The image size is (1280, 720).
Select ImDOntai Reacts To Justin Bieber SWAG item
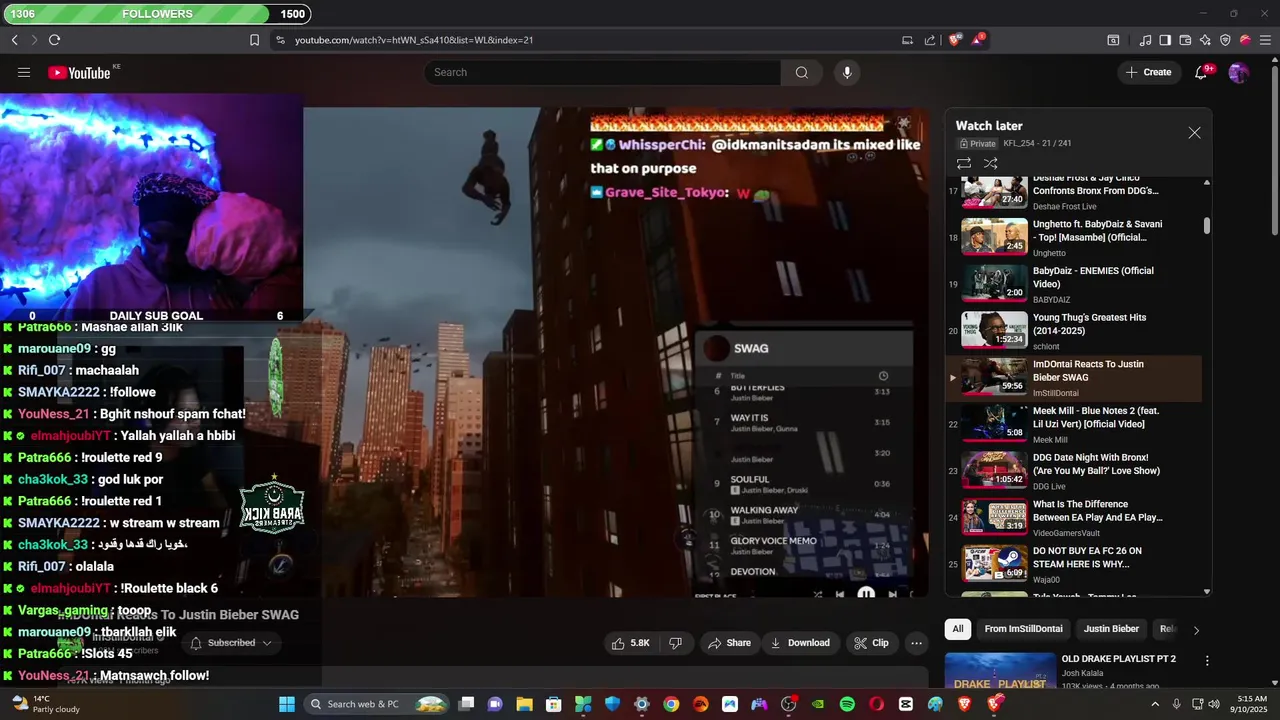[1075, 377]
